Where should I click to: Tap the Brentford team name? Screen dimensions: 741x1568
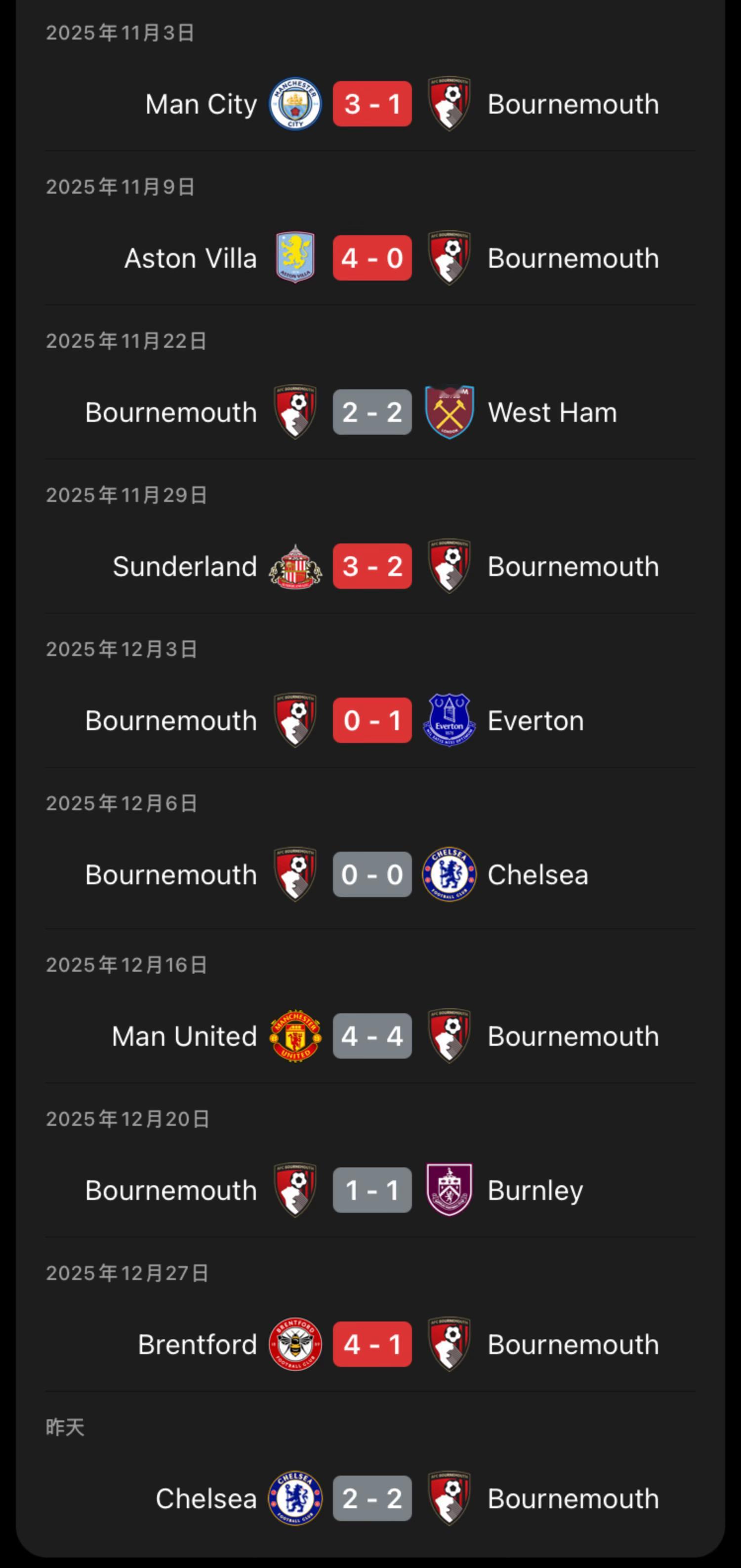(x=197, y=1345)
